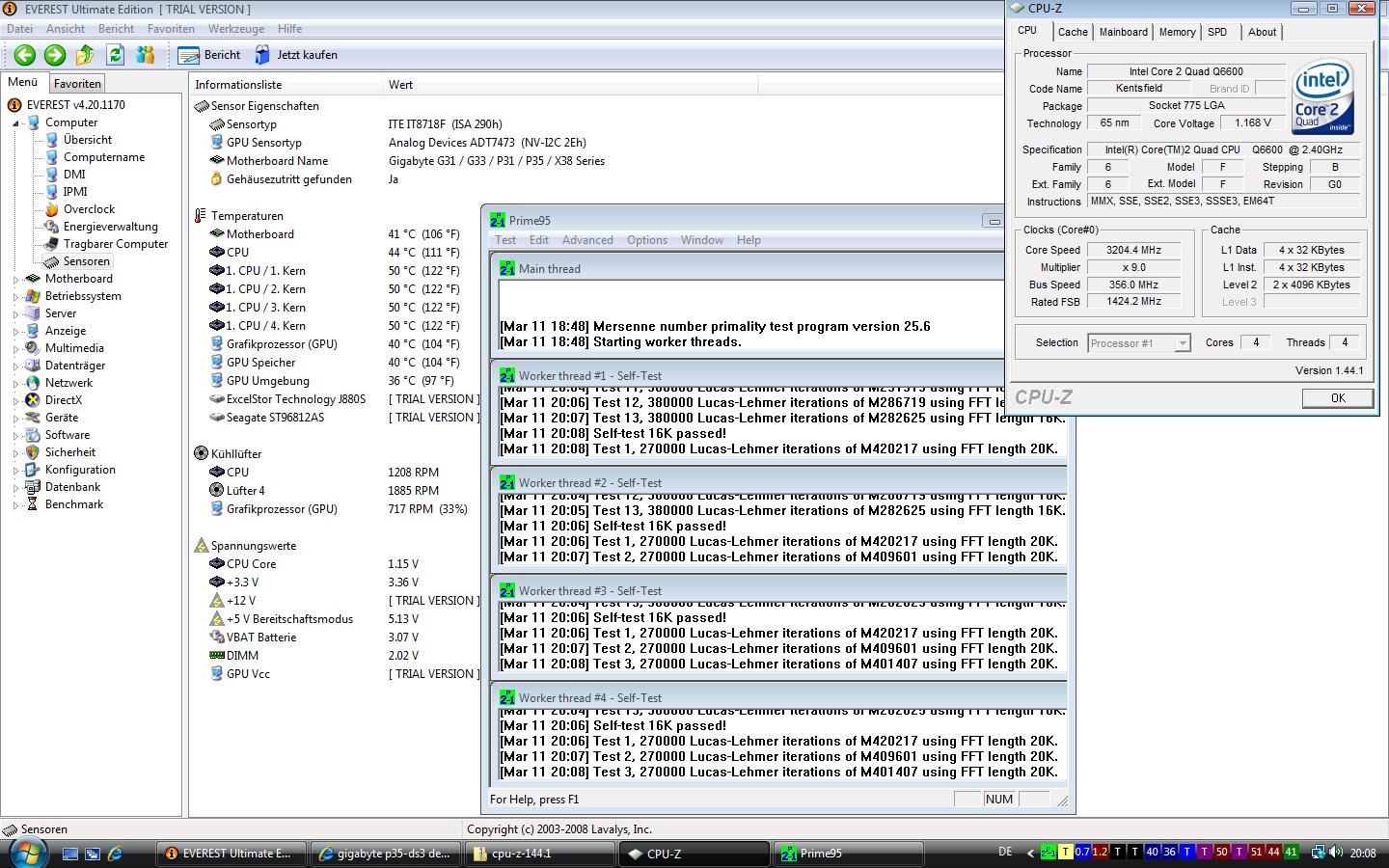Click the Datenbank icon in tree
This screenshot has width=1389, height=868.
(x=33, y=487)
